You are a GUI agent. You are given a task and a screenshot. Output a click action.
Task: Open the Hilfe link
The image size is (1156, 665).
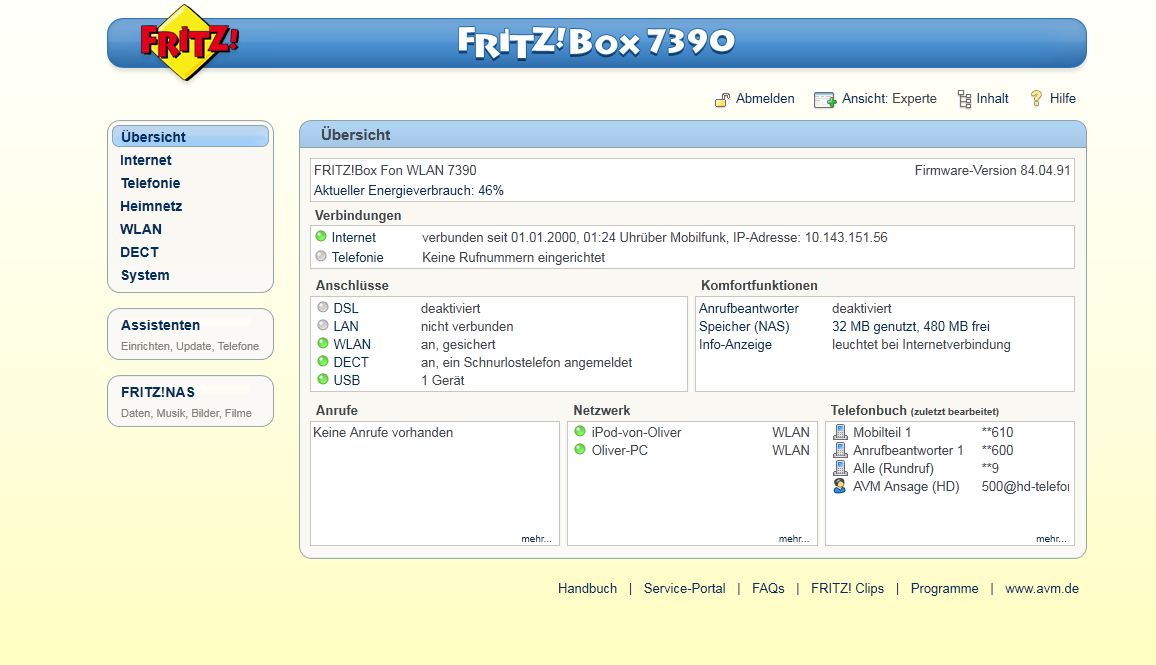(1062, 99)
